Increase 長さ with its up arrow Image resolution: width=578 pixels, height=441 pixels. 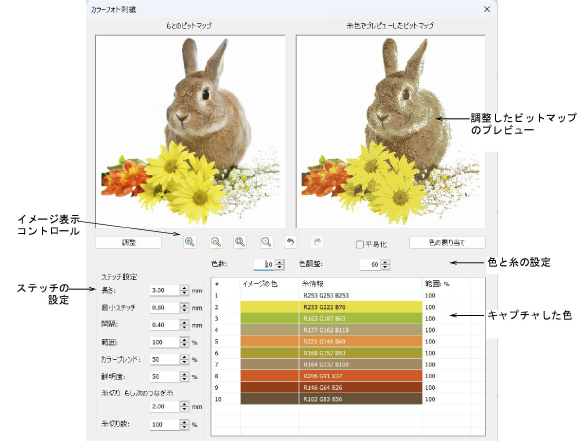point(184,288)
